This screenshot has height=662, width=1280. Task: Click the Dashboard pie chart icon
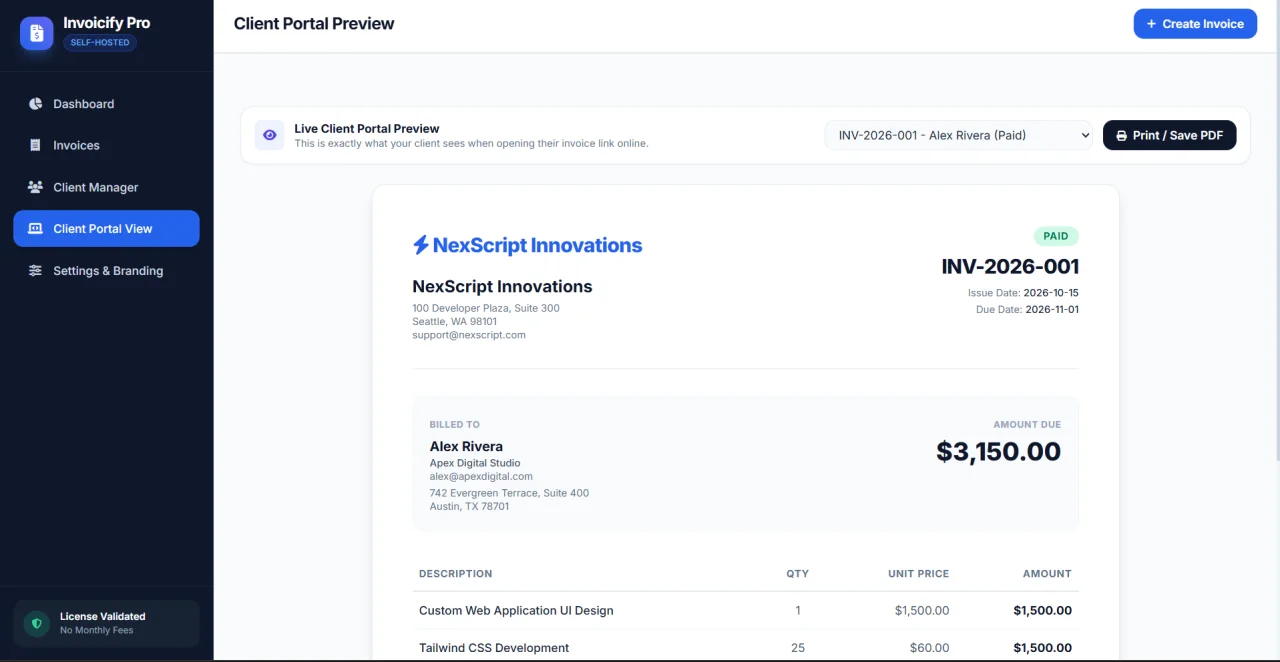[35, 104]
